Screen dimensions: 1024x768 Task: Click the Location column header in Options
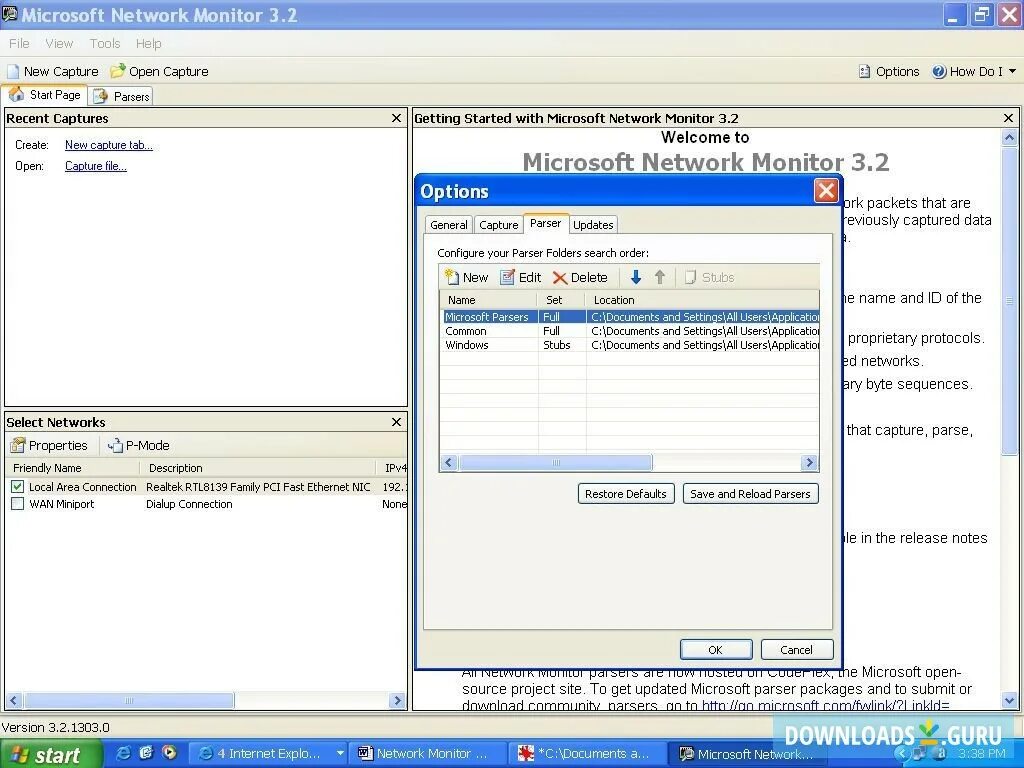(703, 300)
